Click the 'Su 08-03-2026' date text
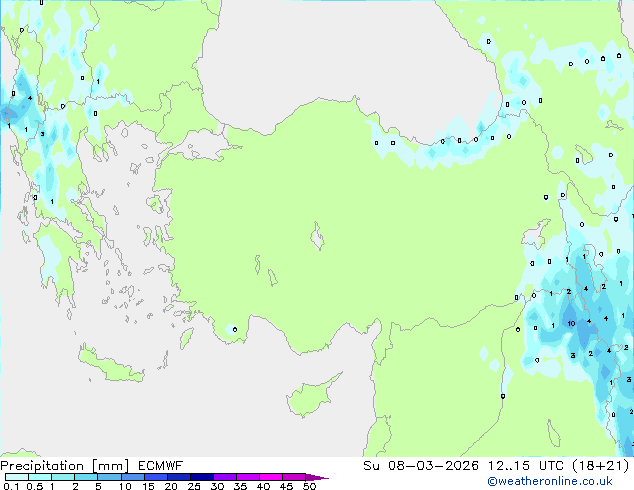This screenshot has height=490, width=634. (421, 466)
